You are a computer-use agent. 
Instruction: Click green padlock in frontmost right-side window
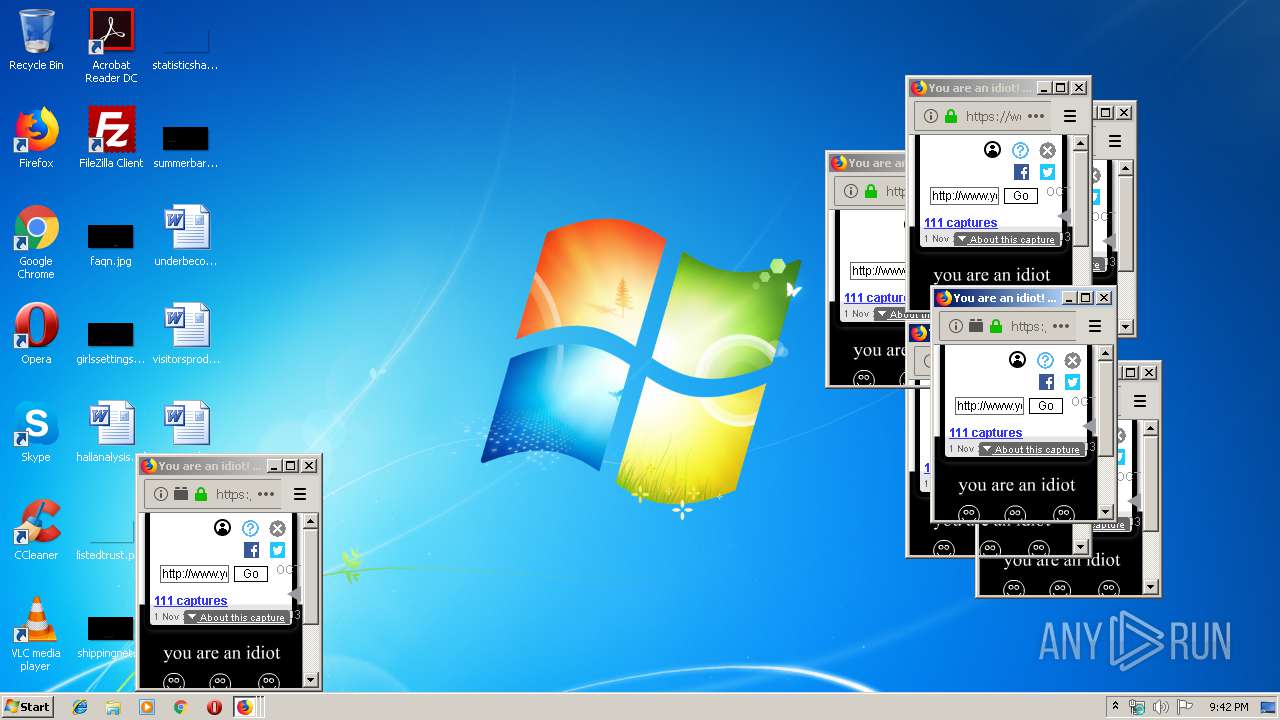pyautogui.click(x=996, y=326)
